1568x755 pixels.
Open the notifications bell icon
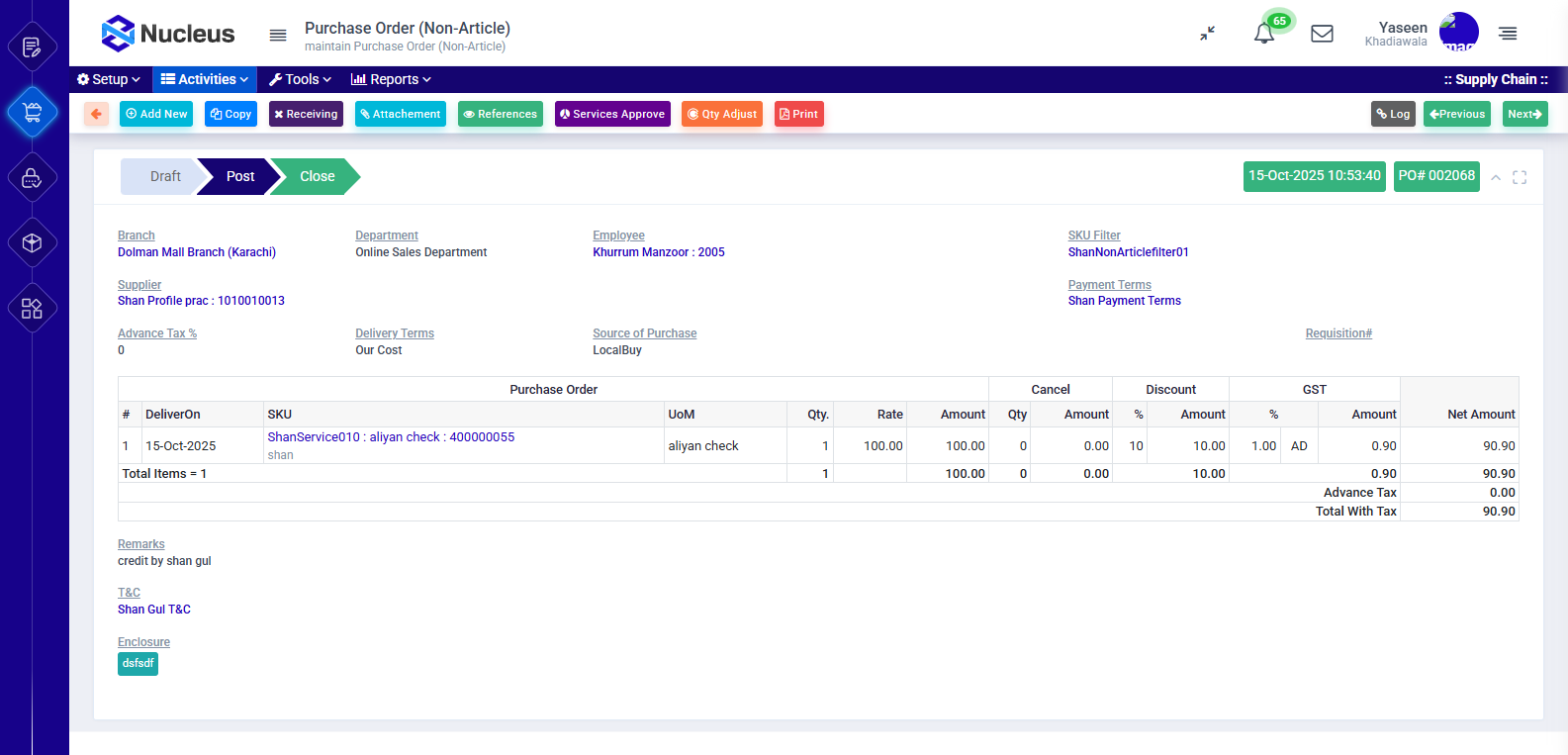pos(1263,34)
